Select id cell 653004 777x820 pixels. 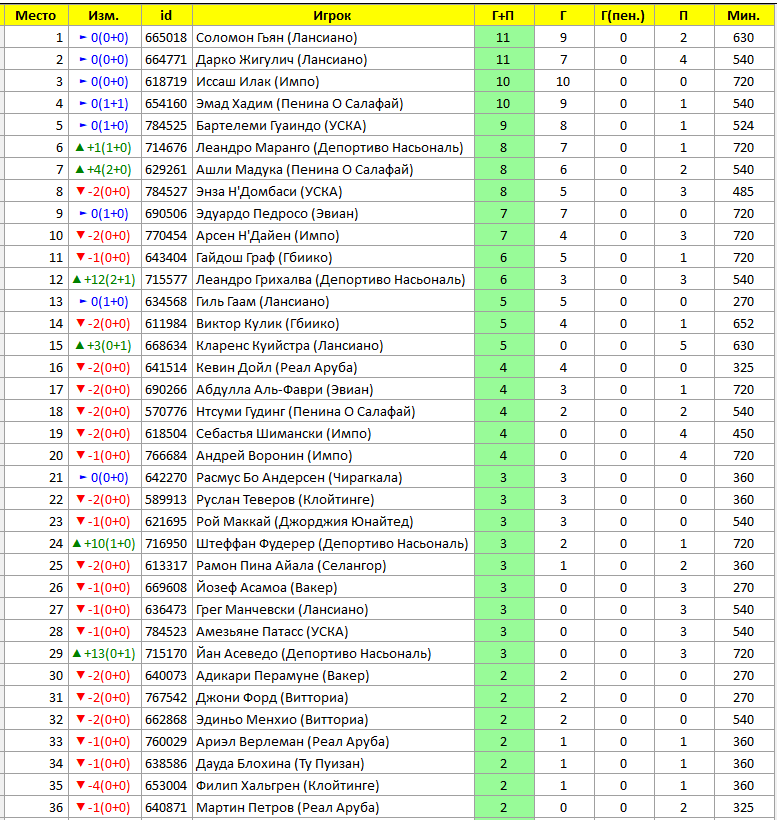coord(166,785)
